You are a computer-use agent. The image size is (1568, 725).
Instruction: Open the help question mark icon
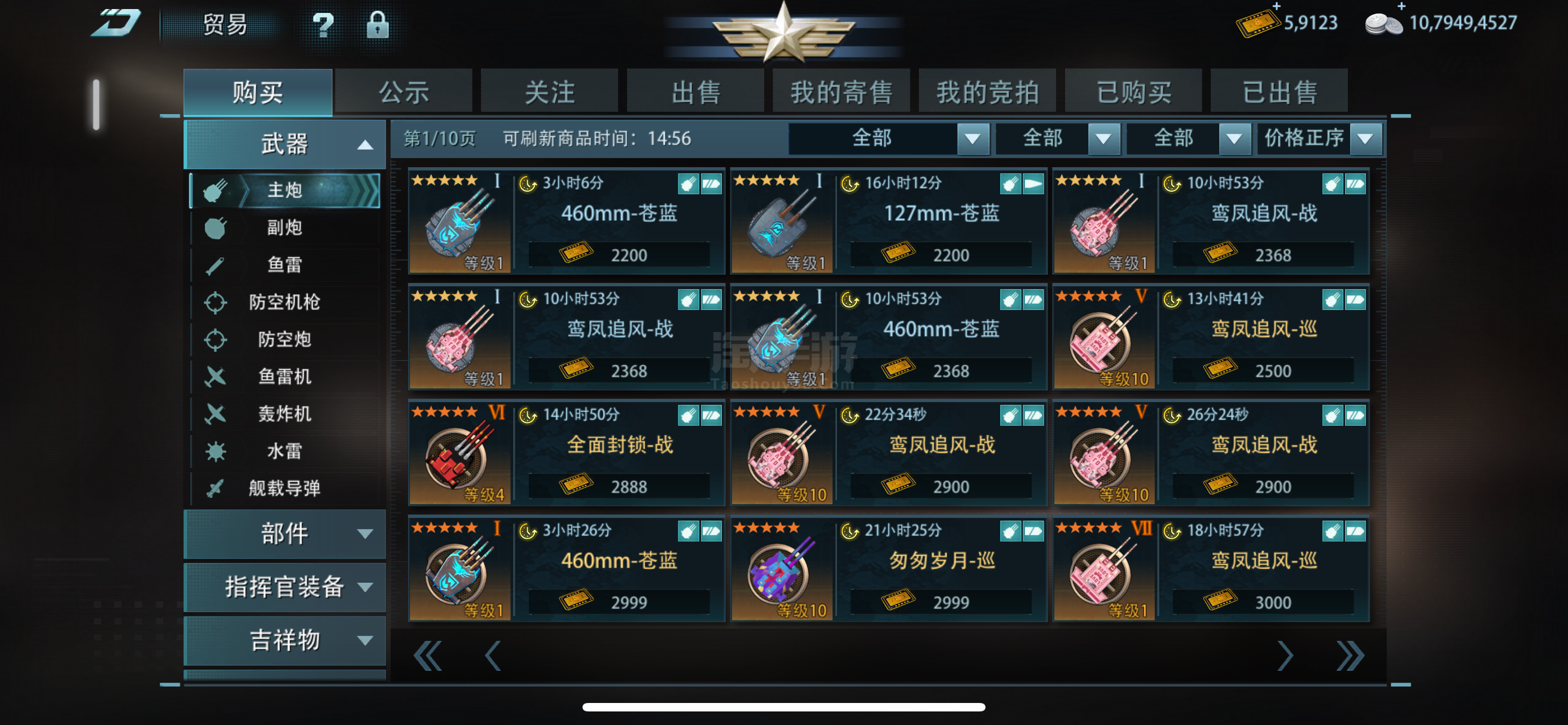point(323,25)
